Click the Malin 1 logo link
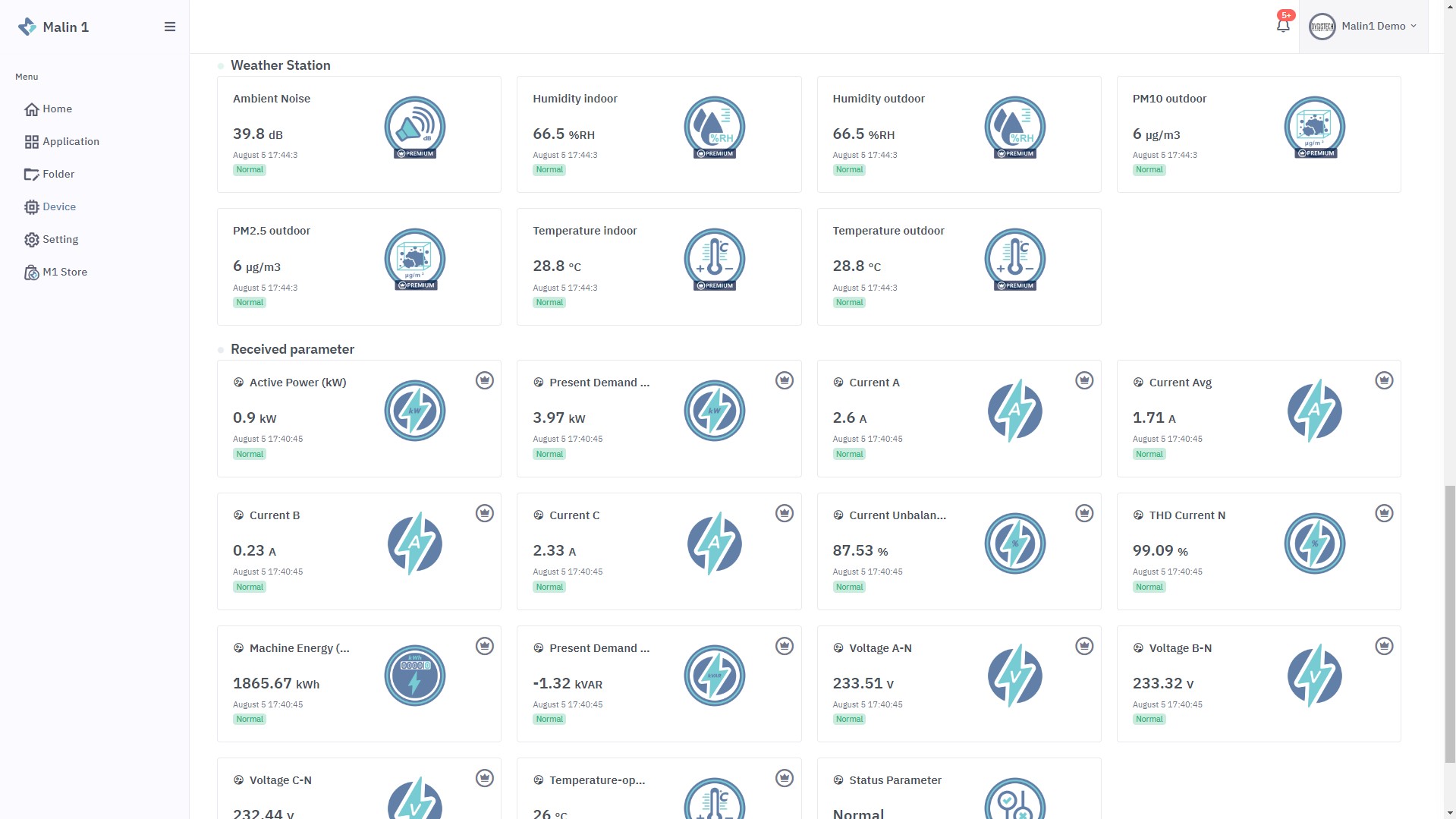This screenshot has width=1456, height=819. tap(53, 27)
